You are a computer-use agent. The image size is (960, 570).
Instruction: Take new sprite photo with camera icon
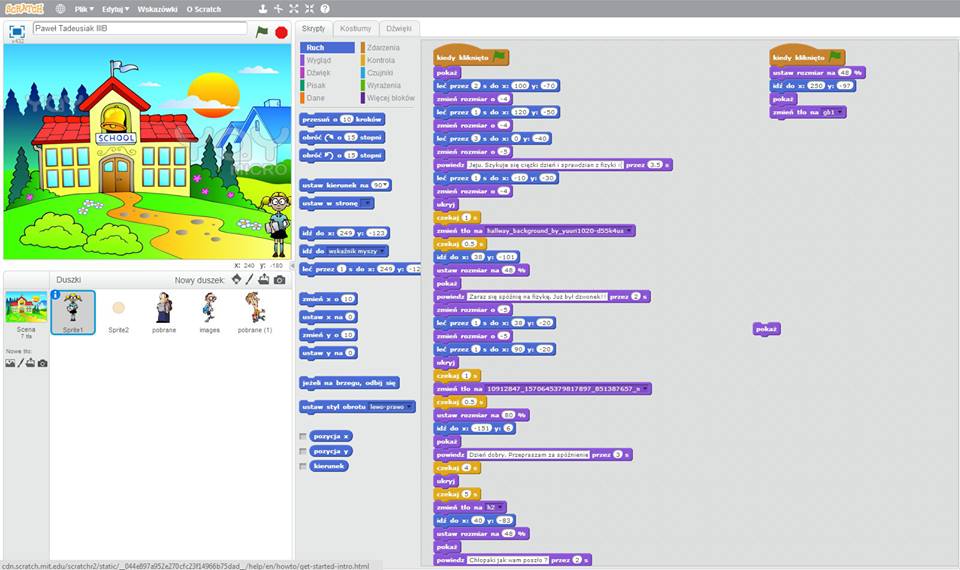coord(279,280)
